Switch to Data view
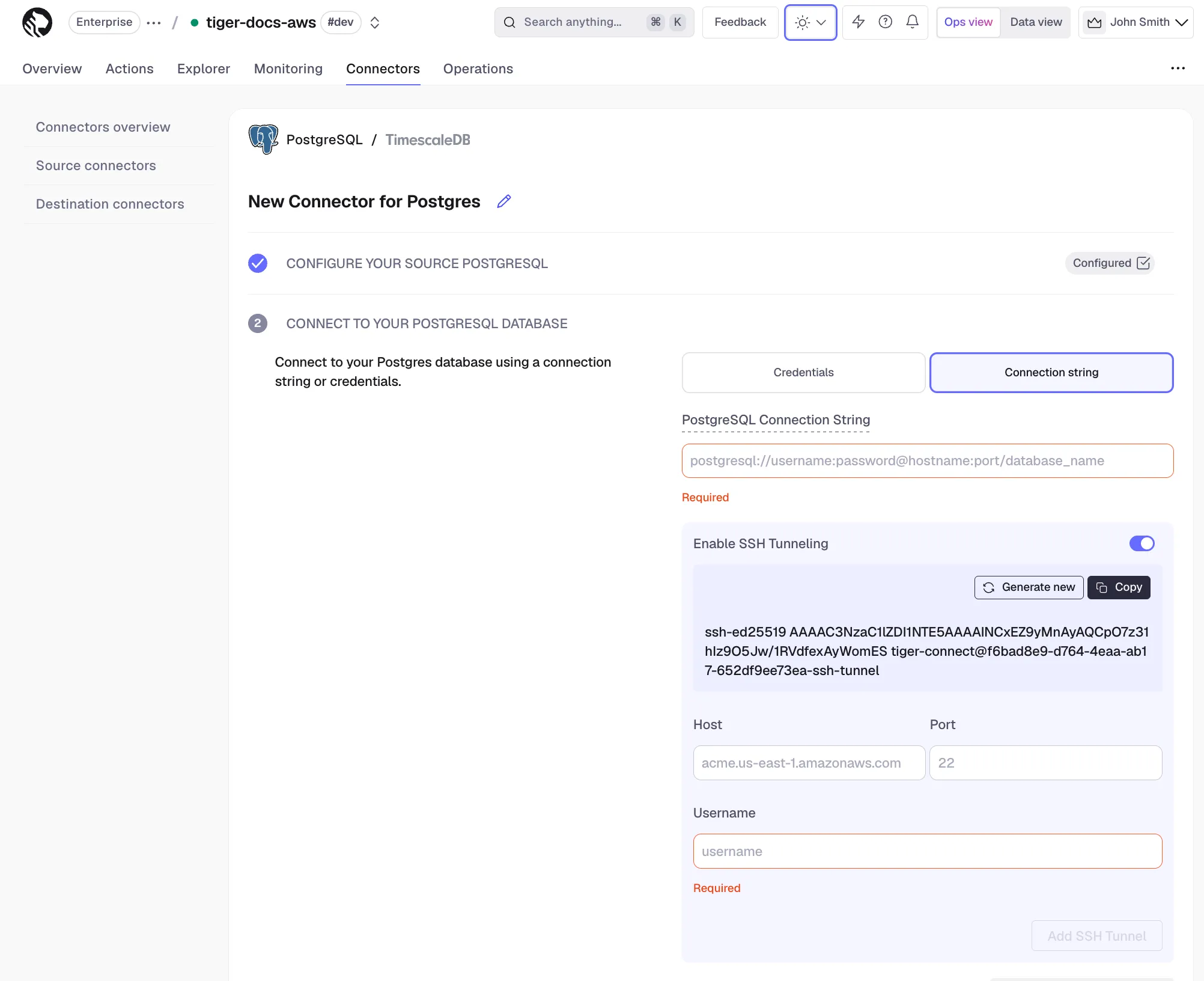Viewport: 1204px width, 981px height. pos(1036,22)
